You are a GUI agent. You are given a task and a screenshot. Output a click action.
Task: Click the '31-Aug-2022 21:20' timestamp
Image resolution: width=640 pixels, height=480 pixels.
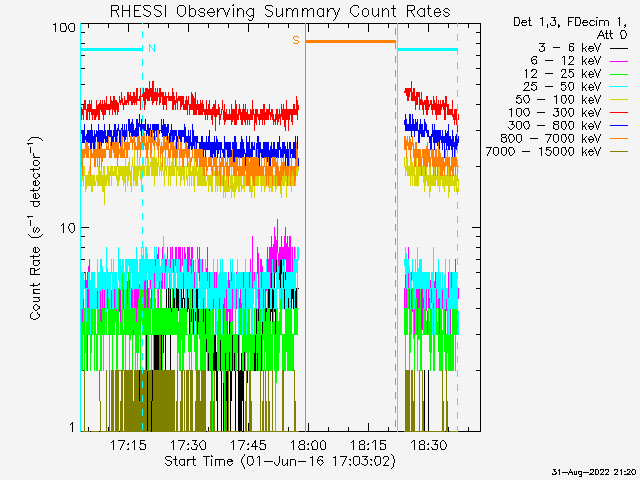tap(594, 472)
